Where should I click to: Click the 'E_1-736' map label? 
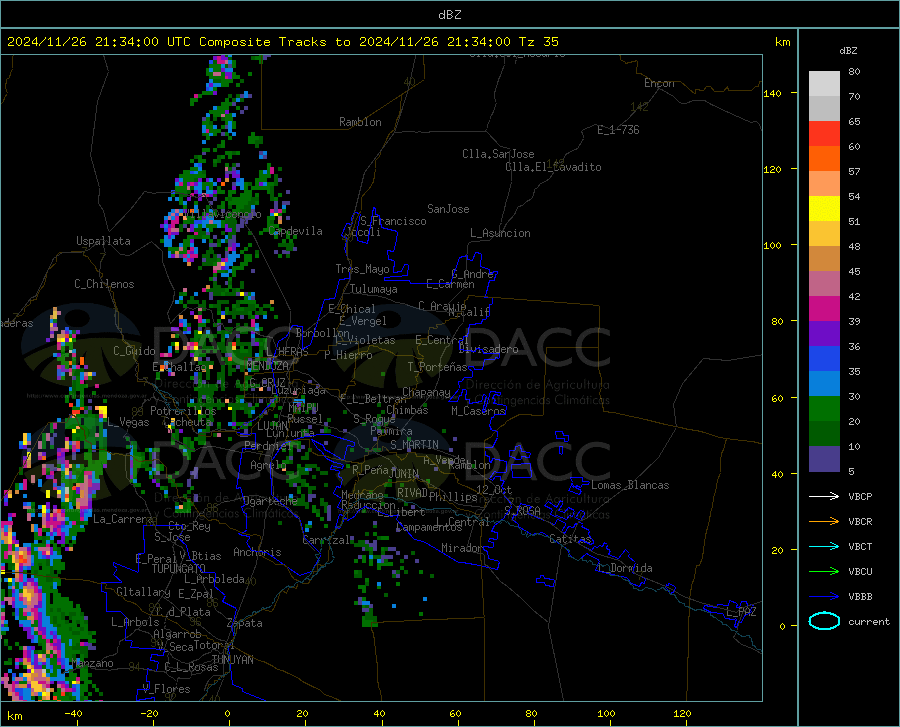[618, 130]
